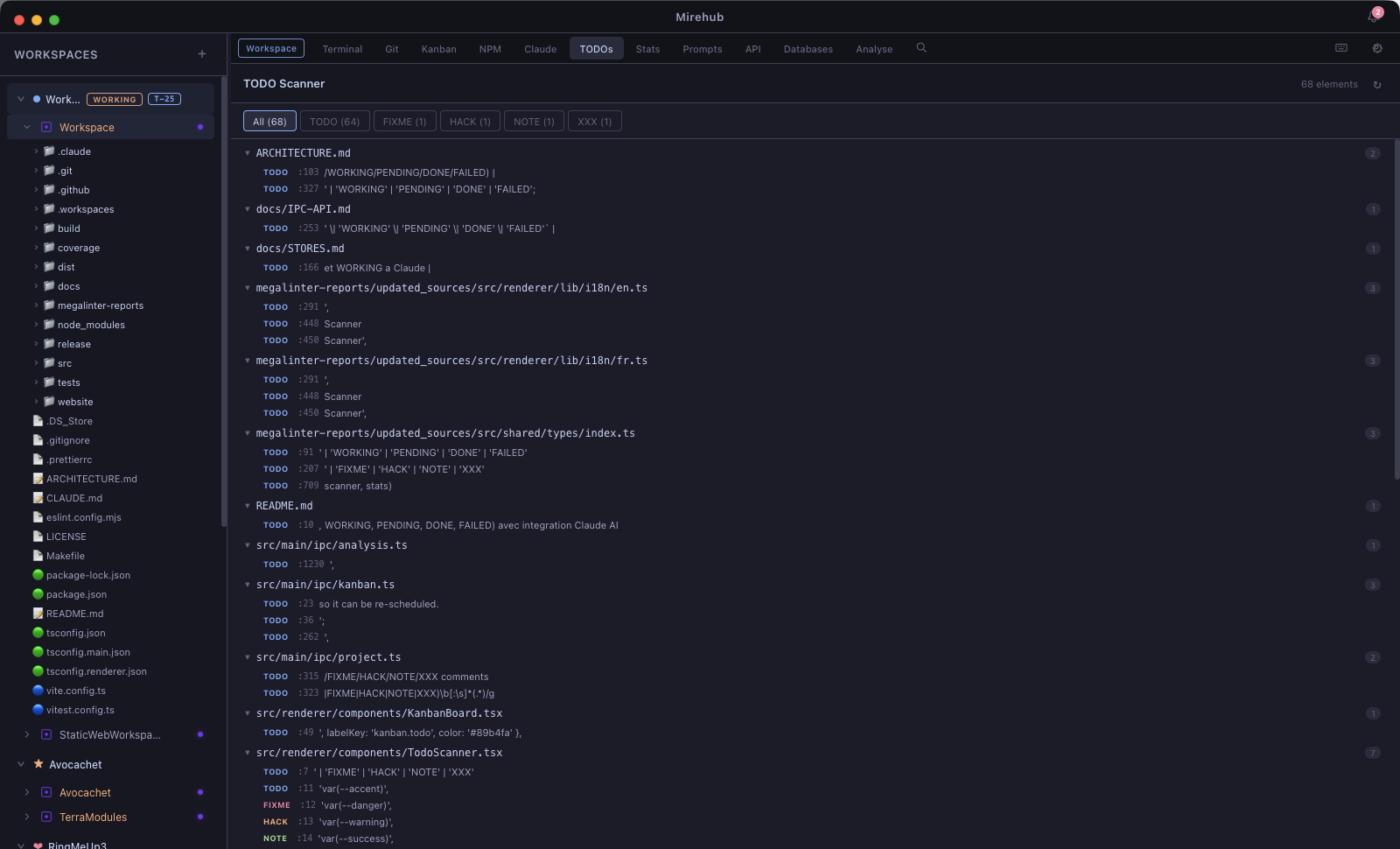The image size is (1400, 849).
Task: Click the results list vertical scrollbar
Action: (x=1396, y=306)
